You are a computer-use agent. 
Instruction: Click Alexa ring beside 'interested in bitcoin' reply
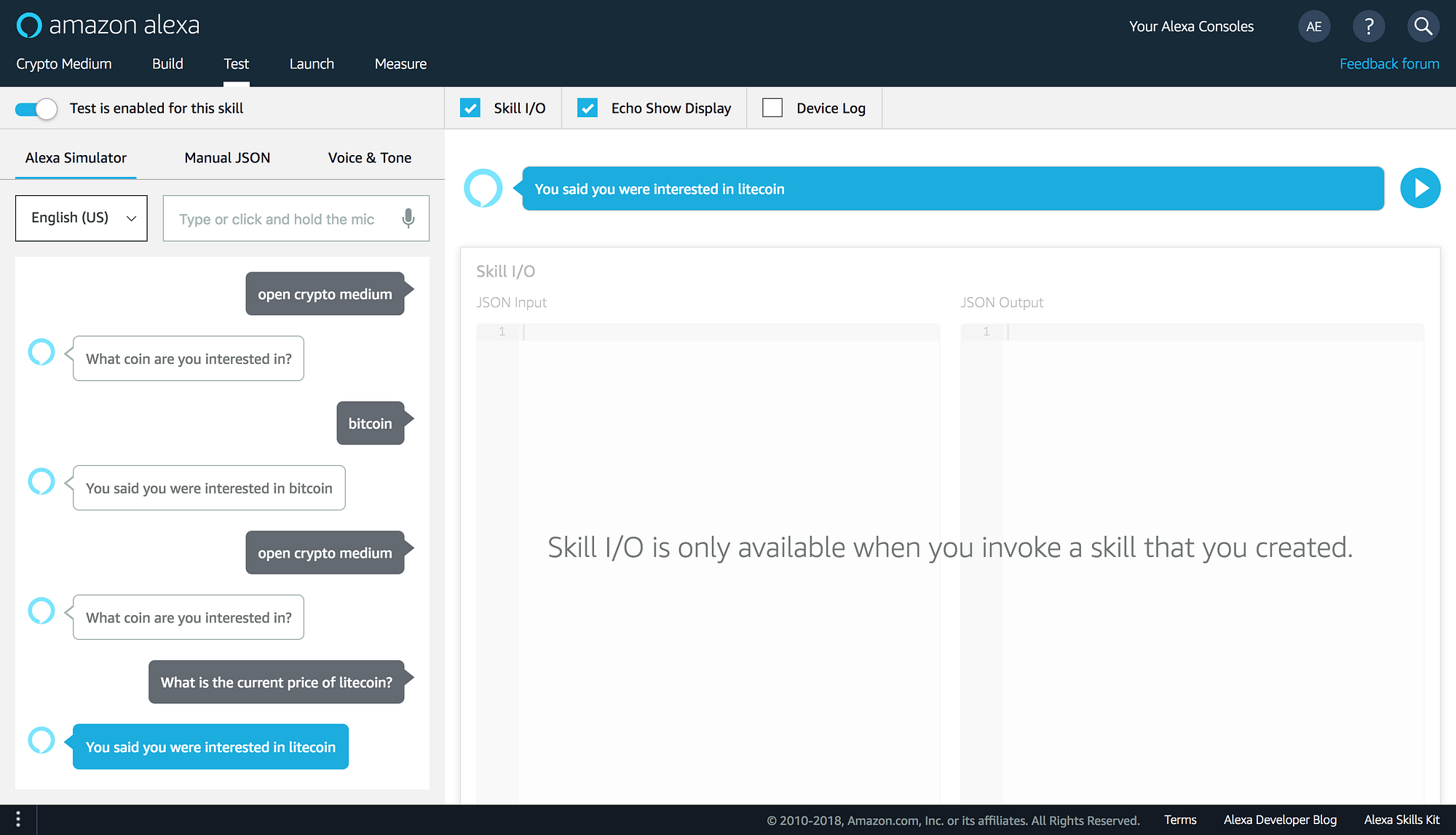click(x=41, y=481)
